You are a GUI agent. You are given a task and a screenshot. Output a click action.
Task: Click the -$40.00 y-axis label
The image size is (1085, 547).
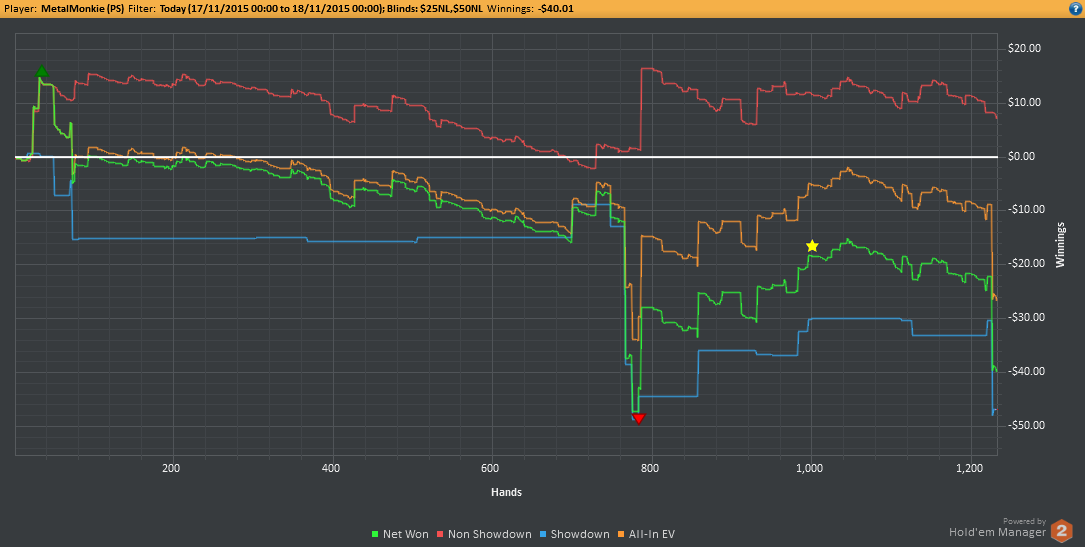pos(1025,372)
